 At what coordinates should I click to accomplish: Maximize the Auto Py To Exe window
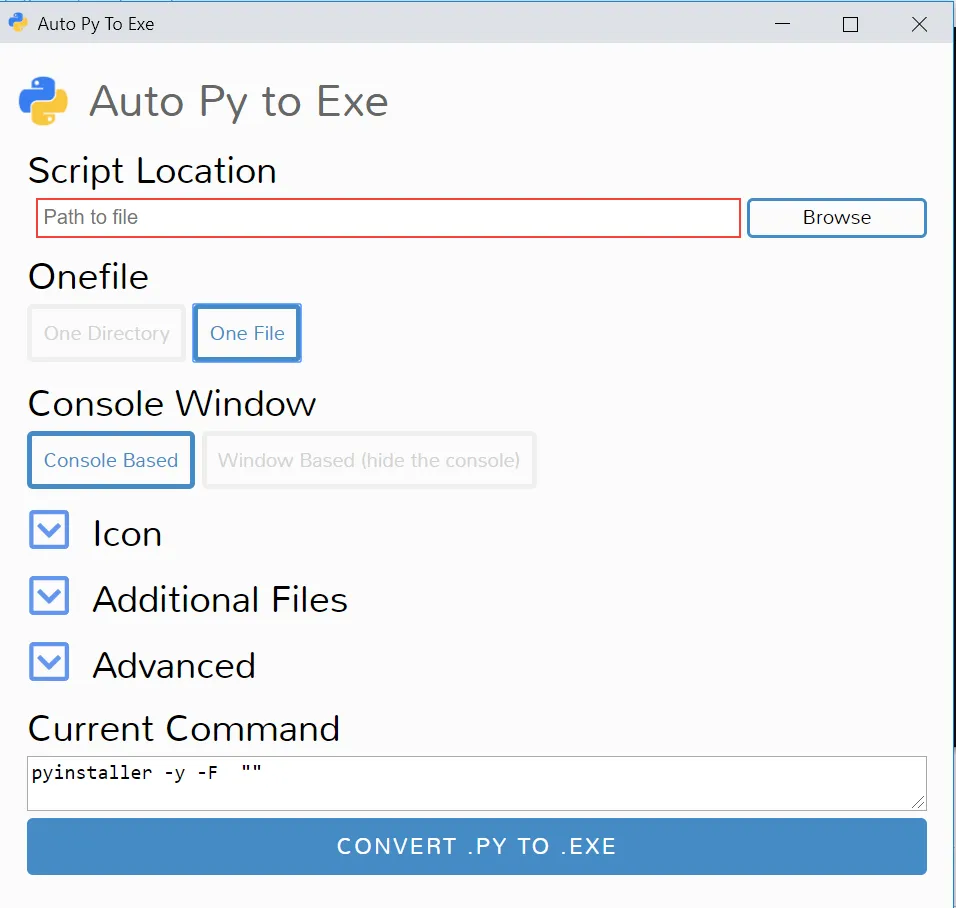point(851,24)
